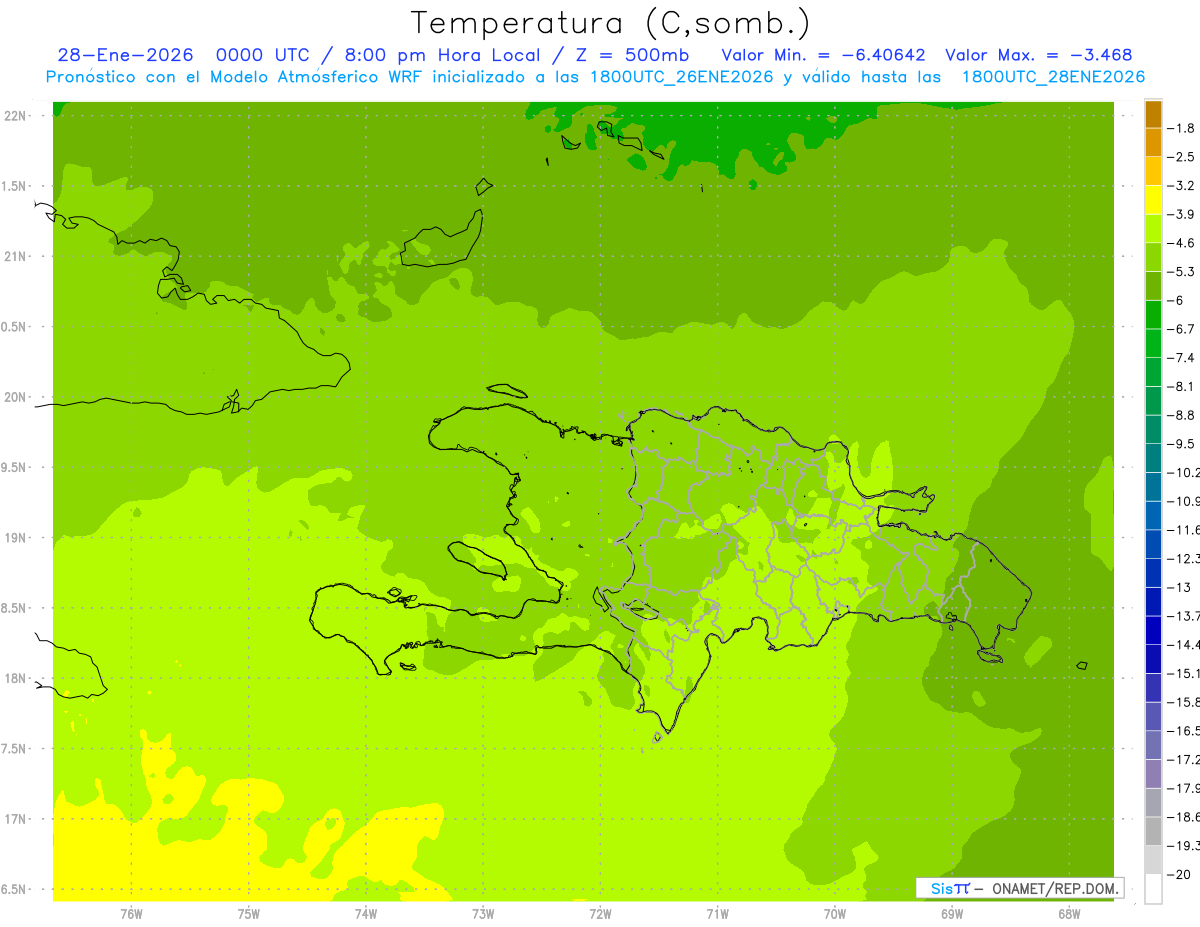The width and height of the screenshot is (1200, 927).
Task: Click the "-9.5" legend value
Action: tap(1181, 444)
